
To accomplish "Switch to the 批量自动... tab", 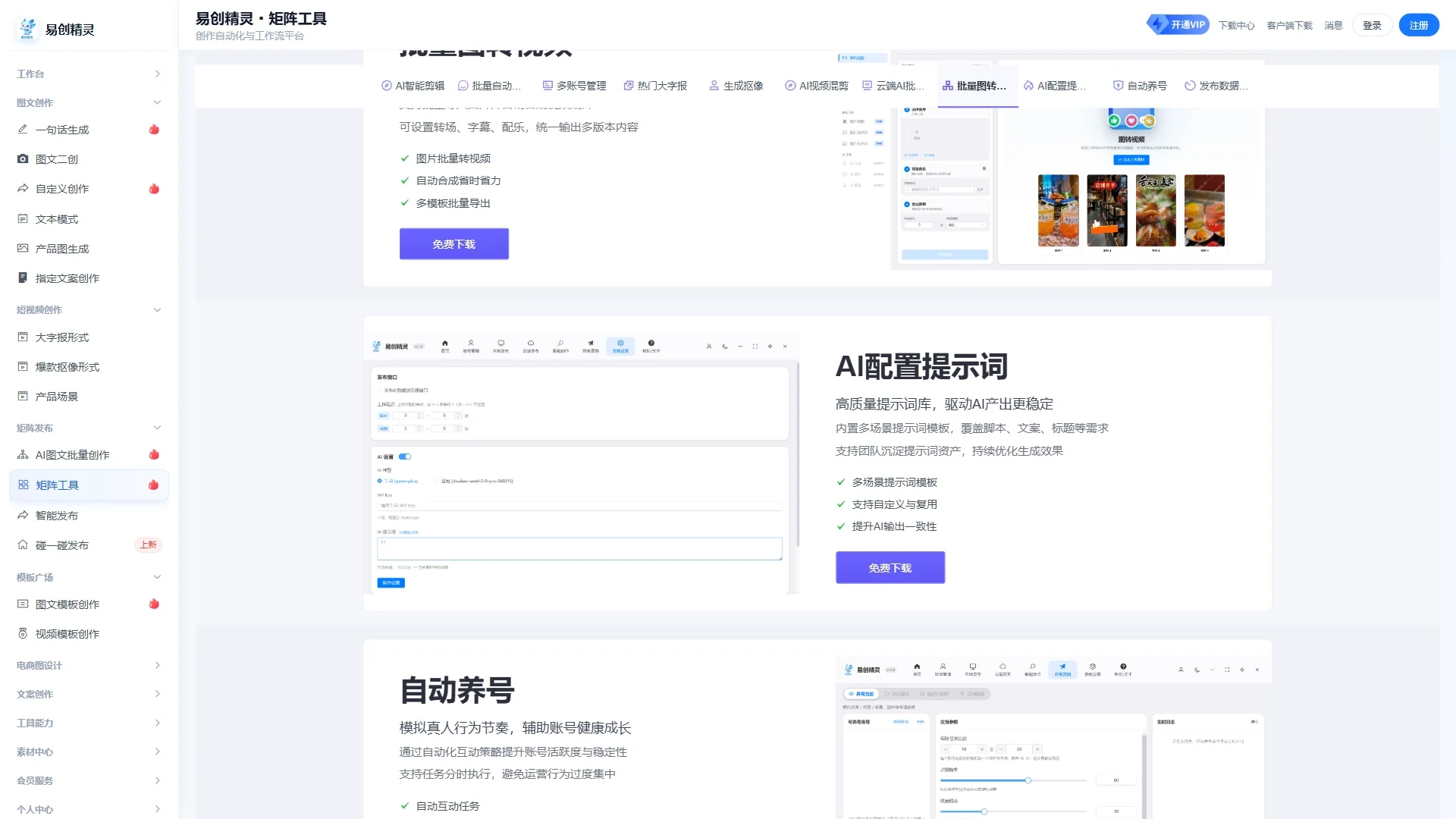I will coord(490,86).
